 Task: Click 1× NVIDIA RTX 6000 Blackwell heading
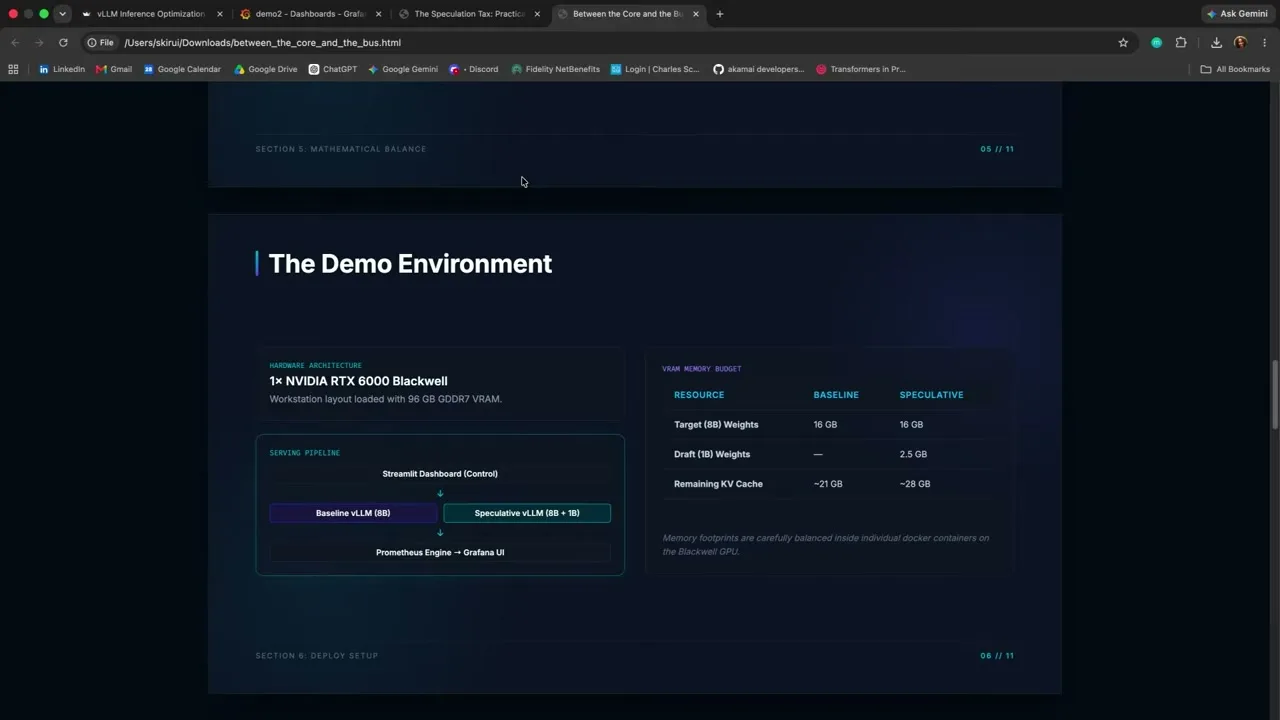click(x=358, y=381)
